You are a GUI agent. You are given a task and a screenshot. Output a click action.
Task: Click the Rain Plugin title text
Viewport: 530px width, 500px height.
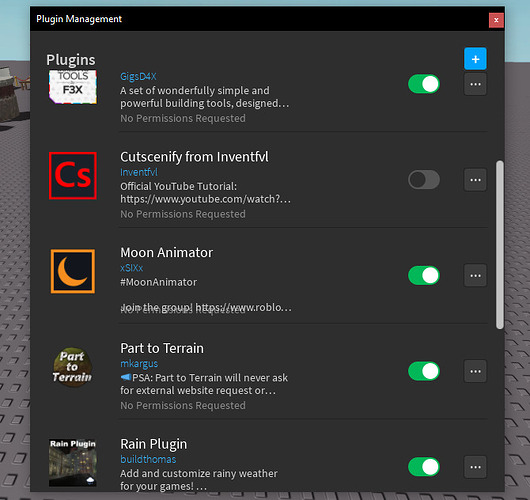(153, 444)
